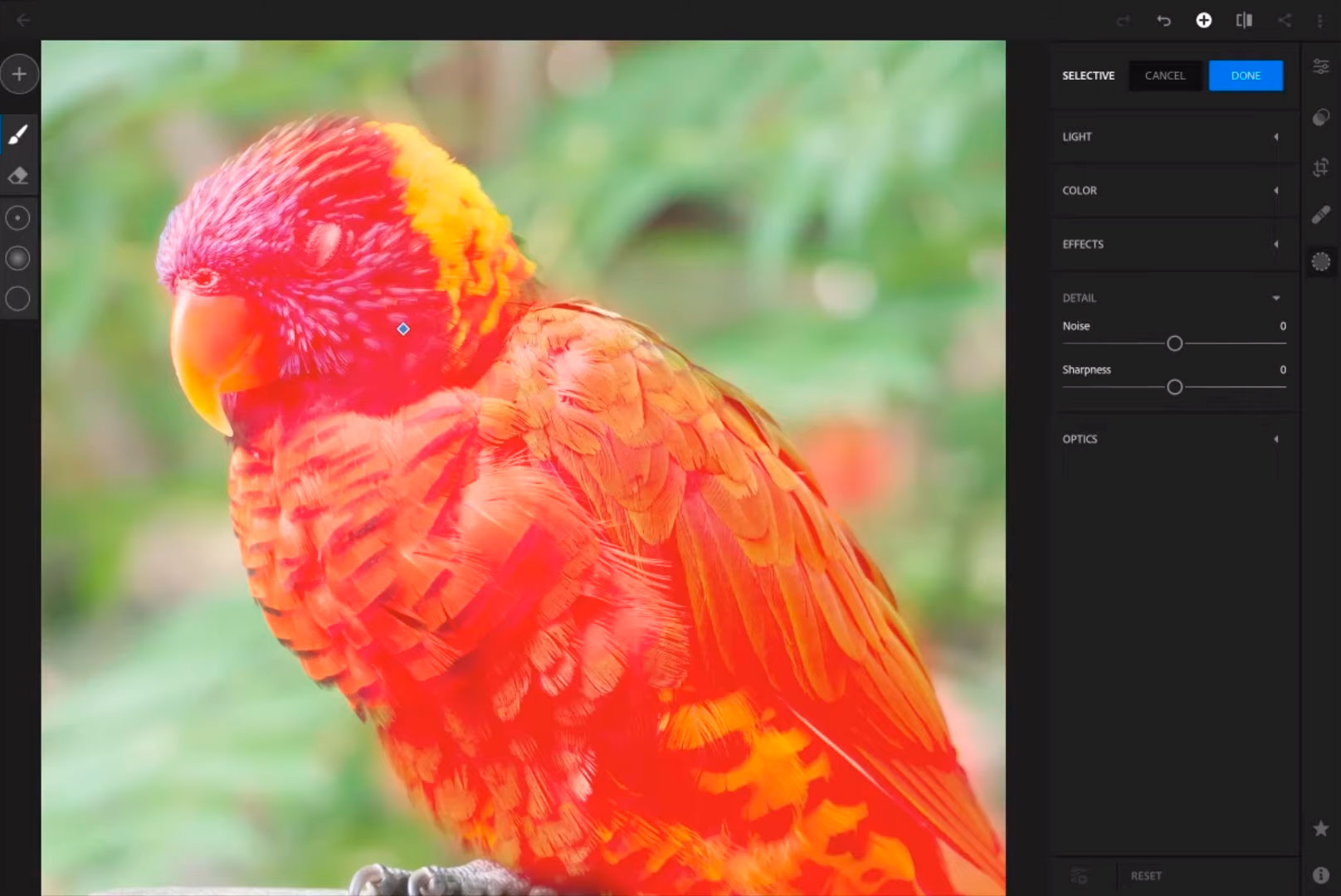This screenshot has width=1341, height=896.
Task: Click the Sharpness value 0
Action: 1283,370
